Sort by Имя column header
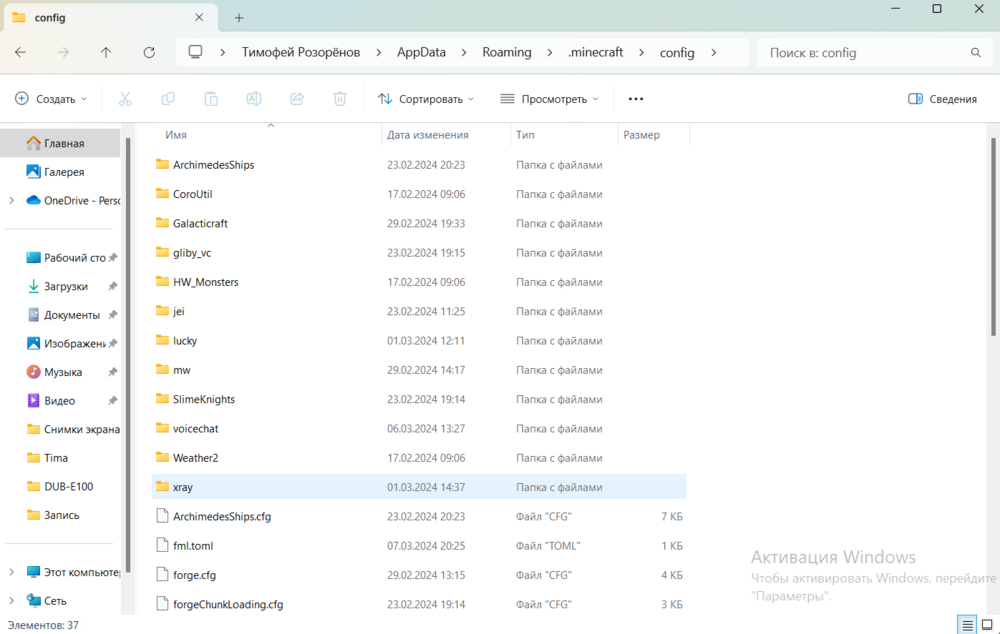This screenshot has height=634, width=1000. coord(175,135)
